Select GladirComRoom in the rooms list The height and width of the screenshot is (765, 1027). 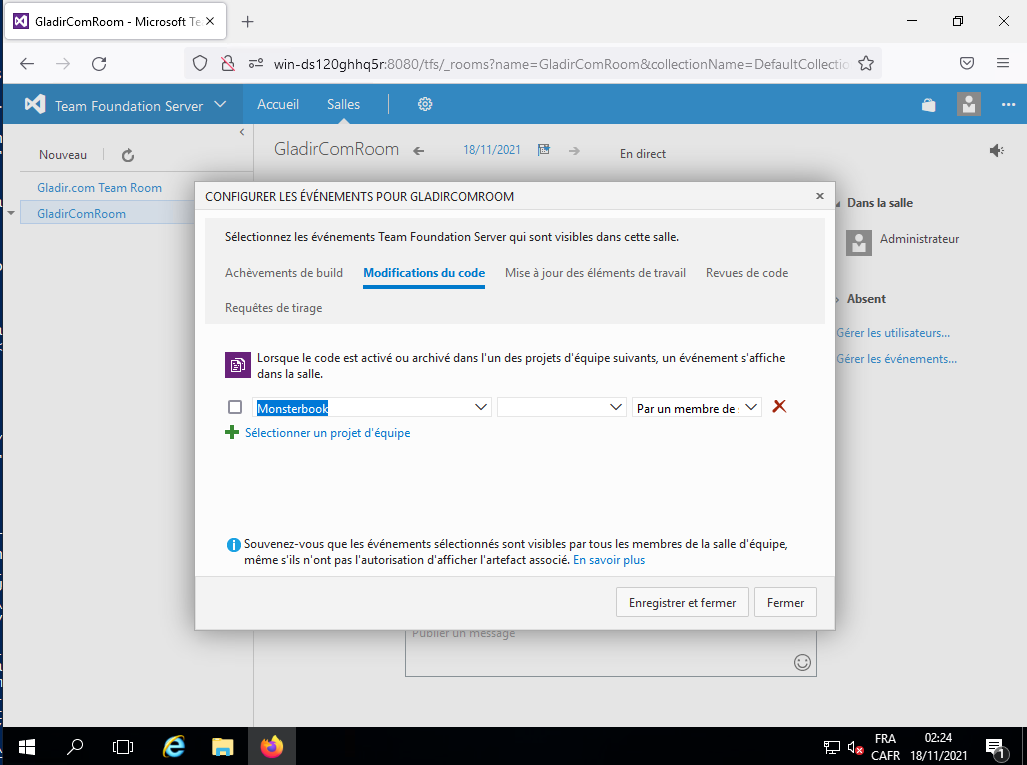tap(81, 214)
